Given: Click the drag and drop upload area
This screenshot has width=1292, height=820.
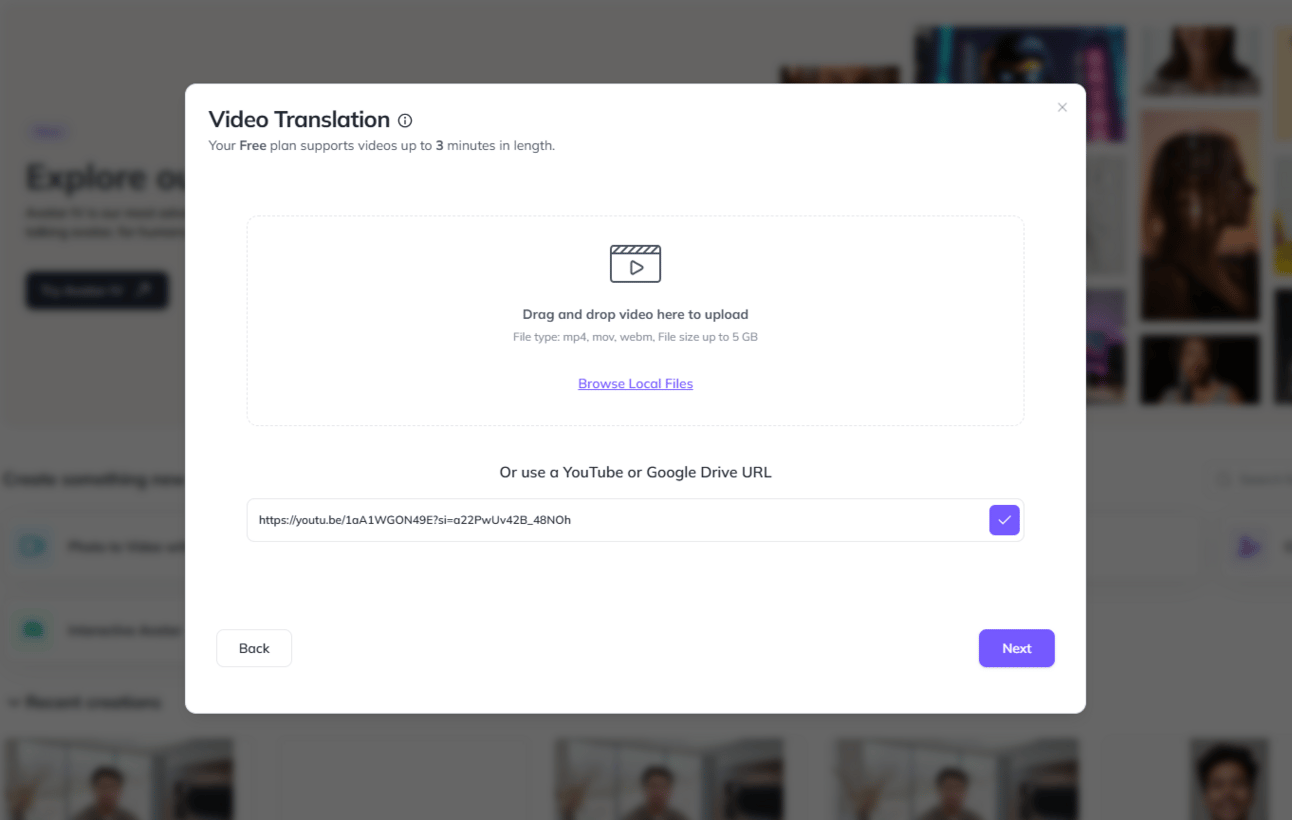Looking at the screenshot, I should tap(635, 321).
